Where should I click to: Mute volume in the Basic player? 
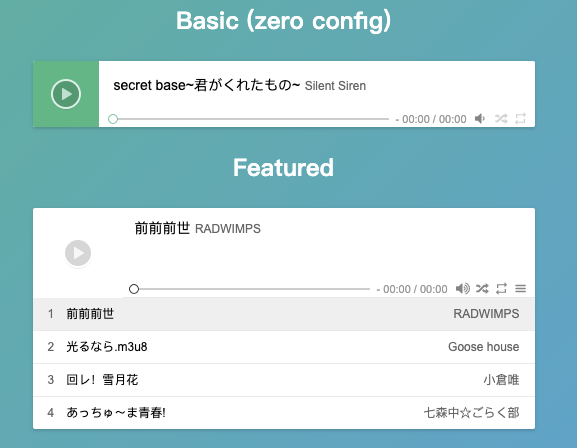(480, 119)
